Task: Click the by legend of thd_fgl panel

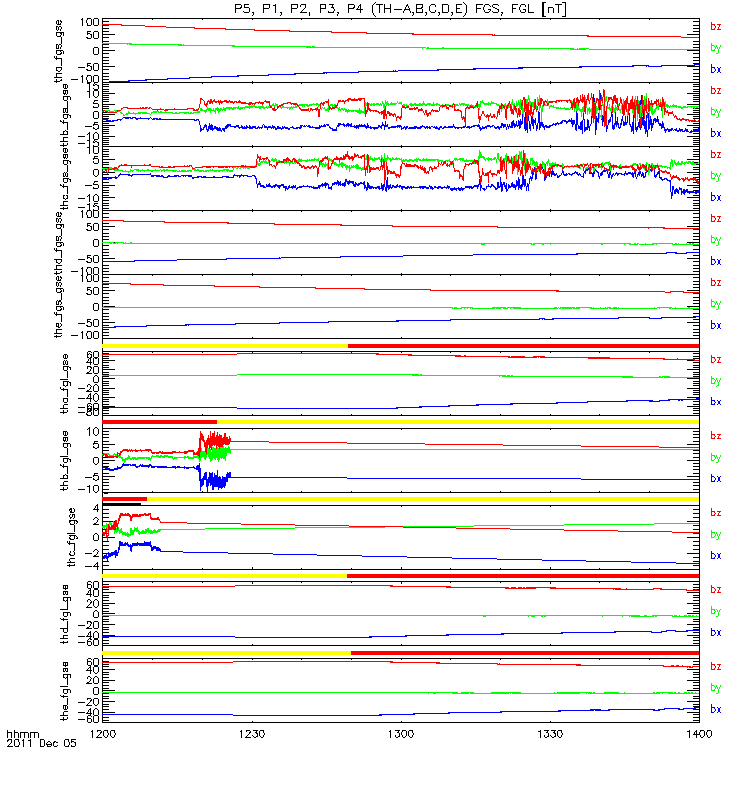Action: [715, 611]
